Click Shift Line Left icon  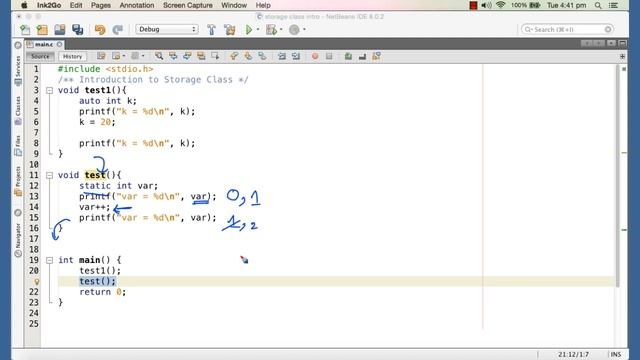pos(282,56)
